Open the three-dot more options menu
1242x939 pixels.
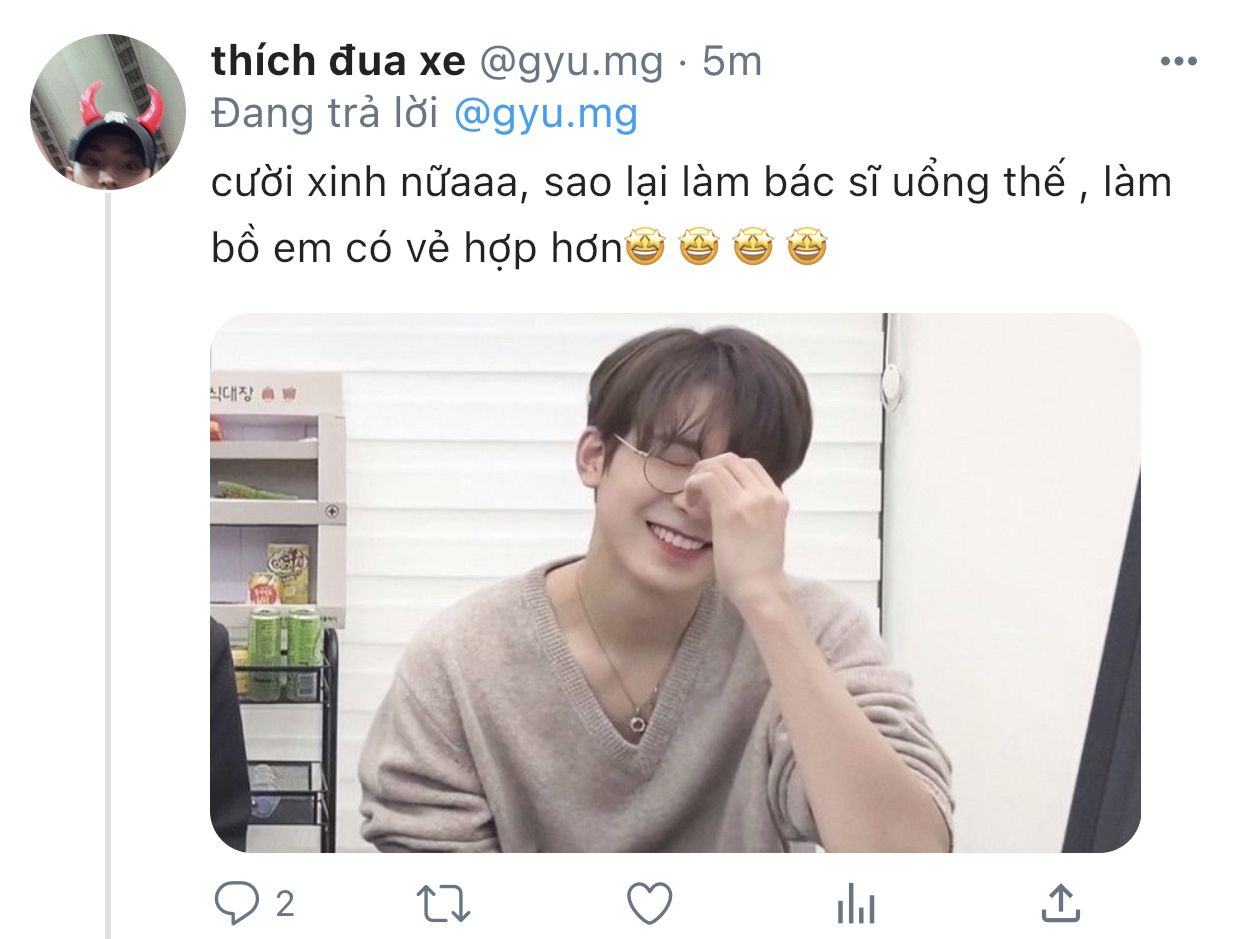[1178, 62]
